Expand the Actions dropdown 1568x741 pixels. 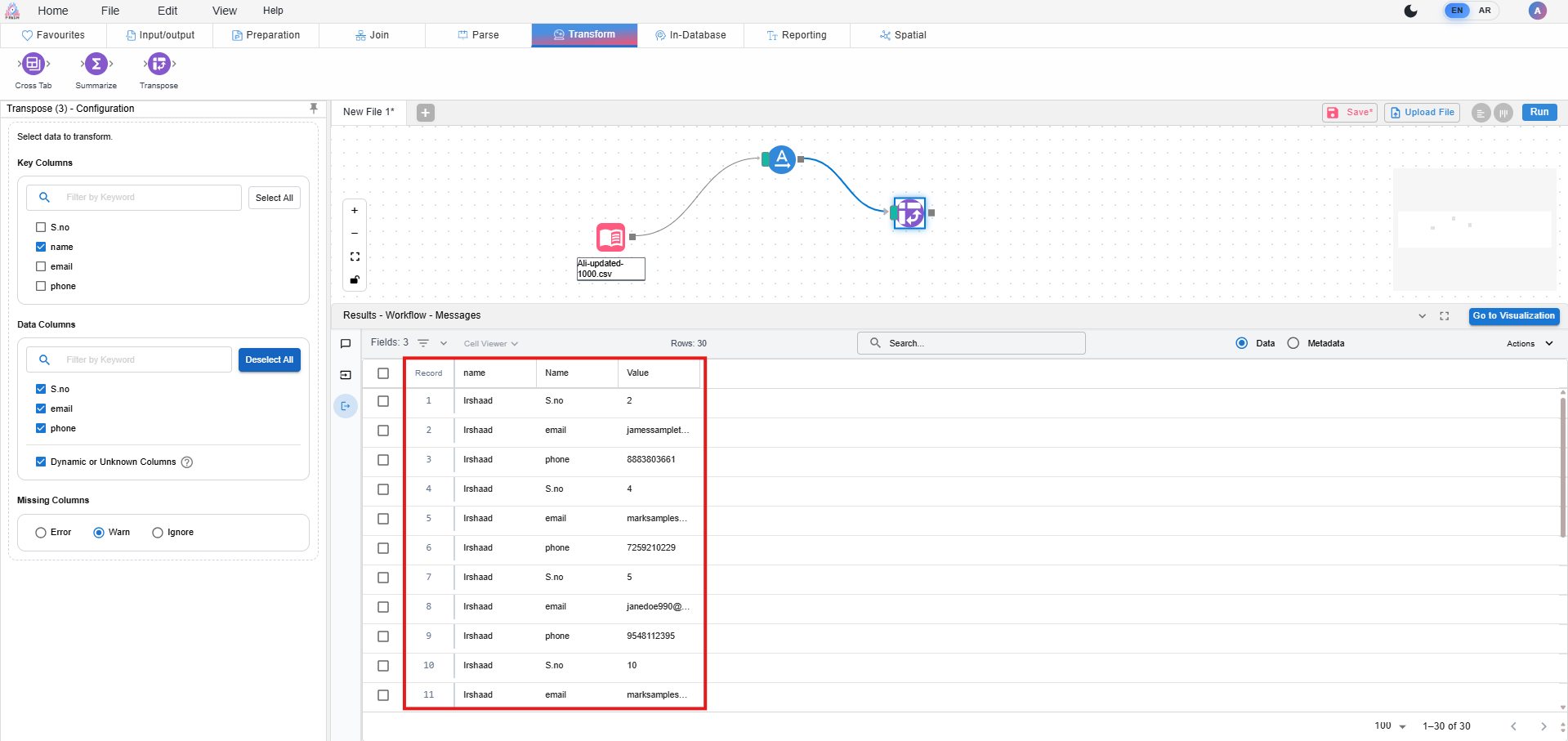(1530, 344)
